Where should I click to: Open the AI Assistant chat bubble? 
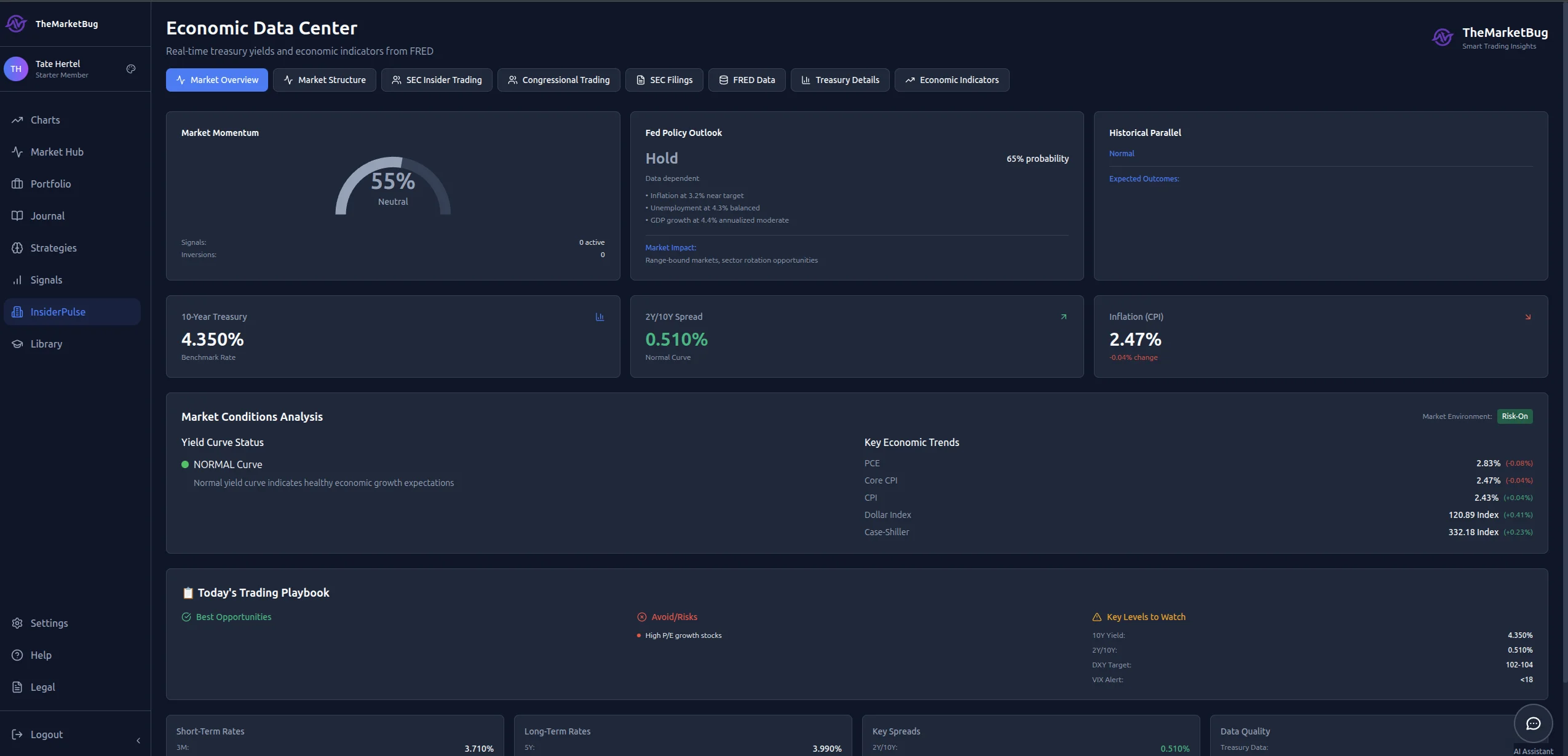pos(1534,724)
